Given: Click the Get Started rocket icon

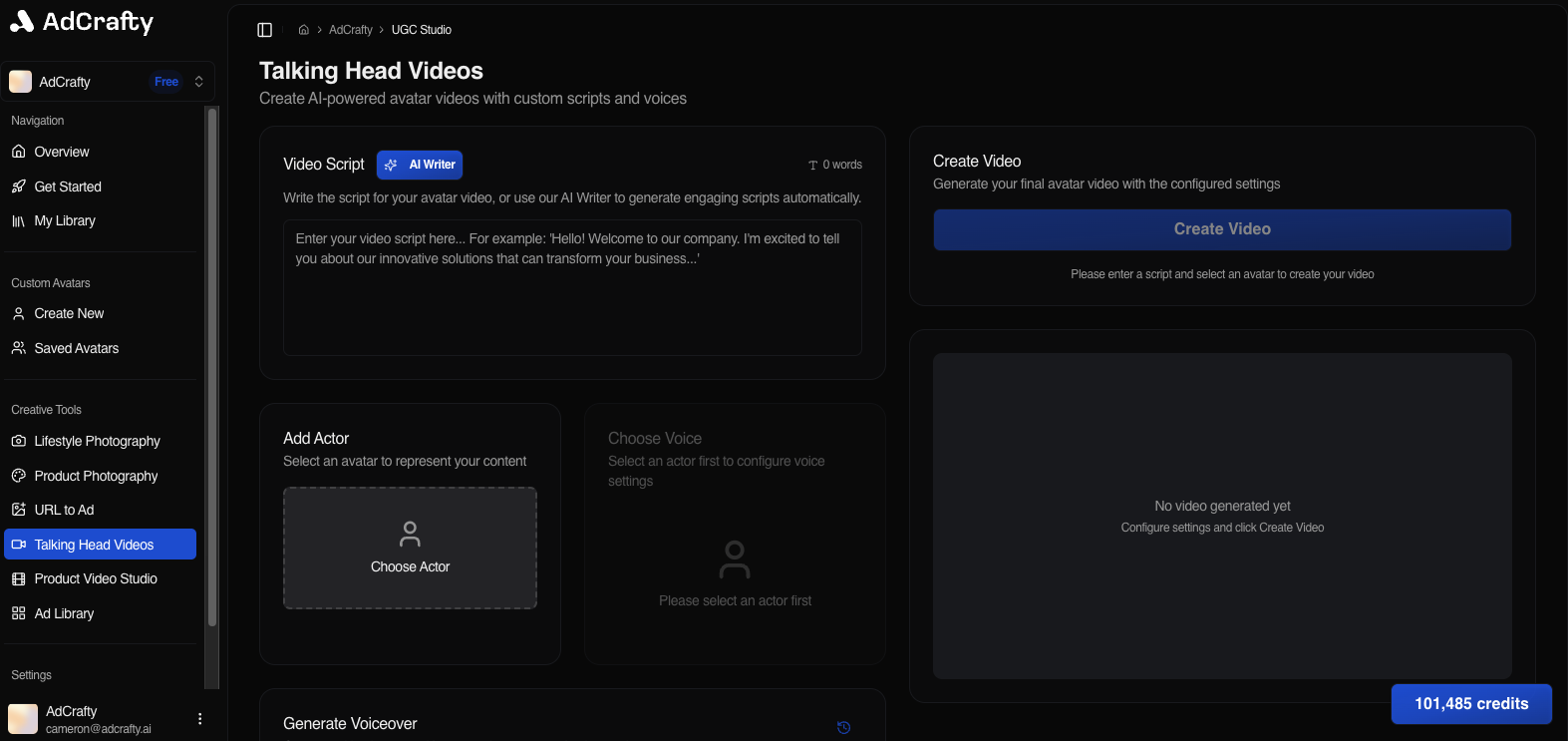Looking at the screenshot, I should coord(19,186).
